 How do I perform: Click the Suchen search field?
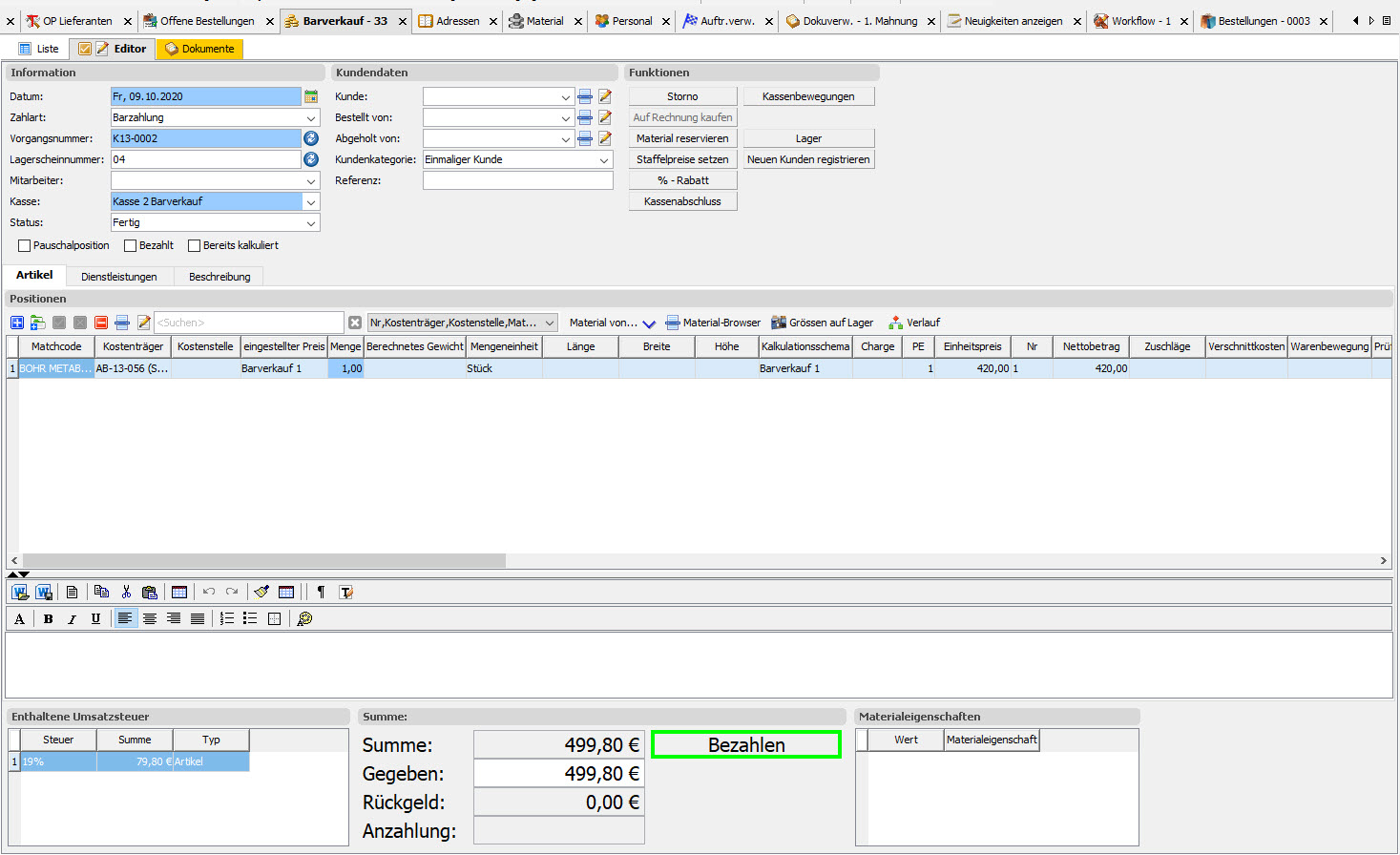(248, 323)
